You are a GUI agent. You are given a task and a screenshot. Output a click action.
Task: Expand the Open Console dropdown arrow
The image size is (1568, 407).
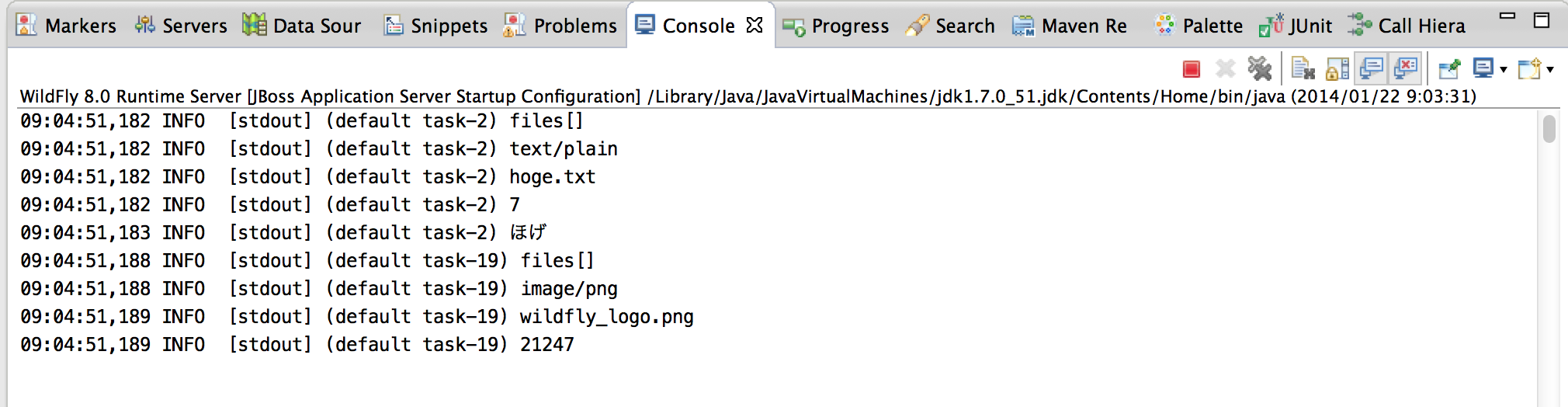(1550, 70)
